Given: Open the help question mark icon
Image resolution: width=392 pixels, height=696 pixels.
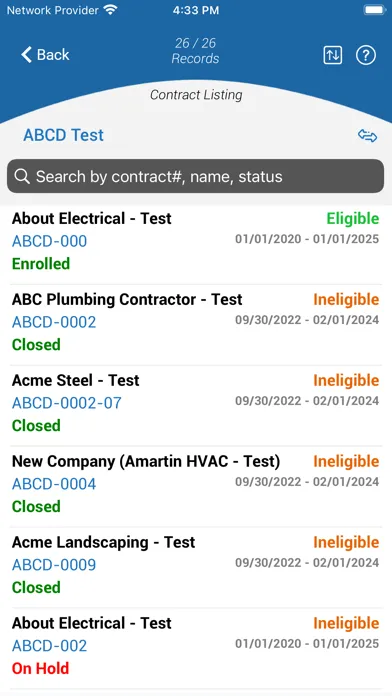Looking at the screenshot, I should [x=366, y=55].
